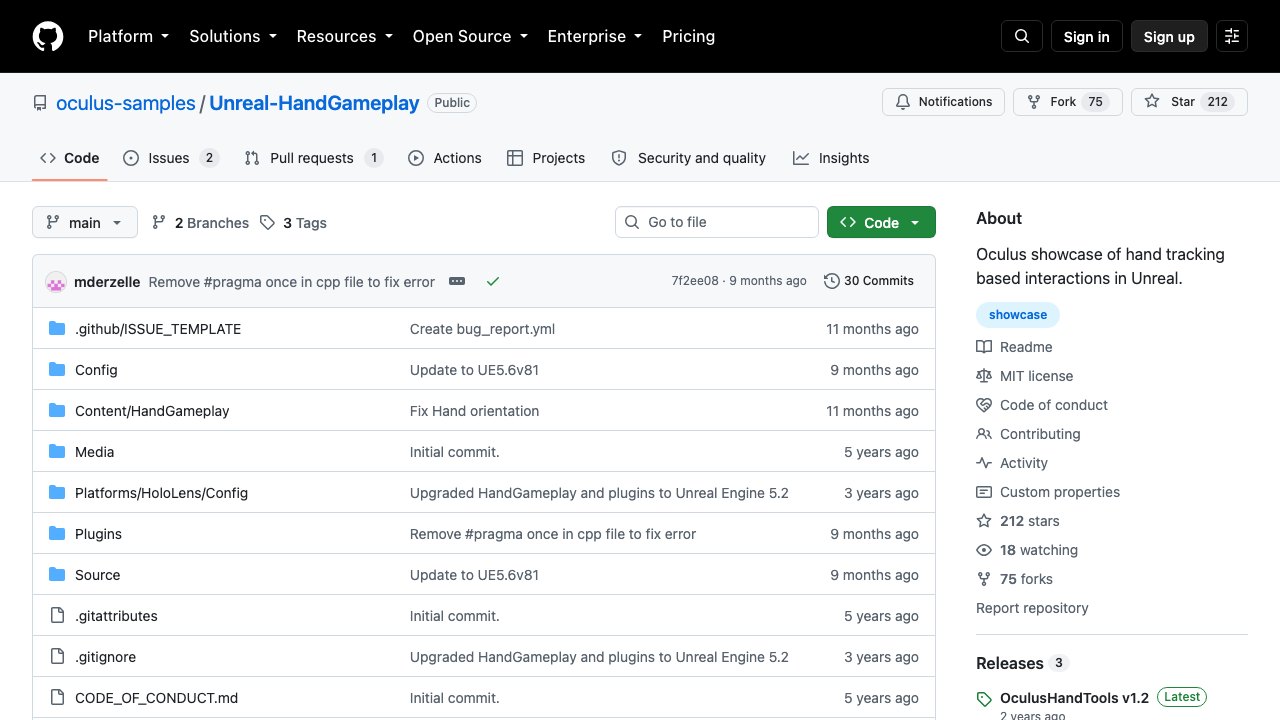Viewport: 1280px width, 720px height.
Task: Go to the GitHub homepage logo
Action: 48,36
